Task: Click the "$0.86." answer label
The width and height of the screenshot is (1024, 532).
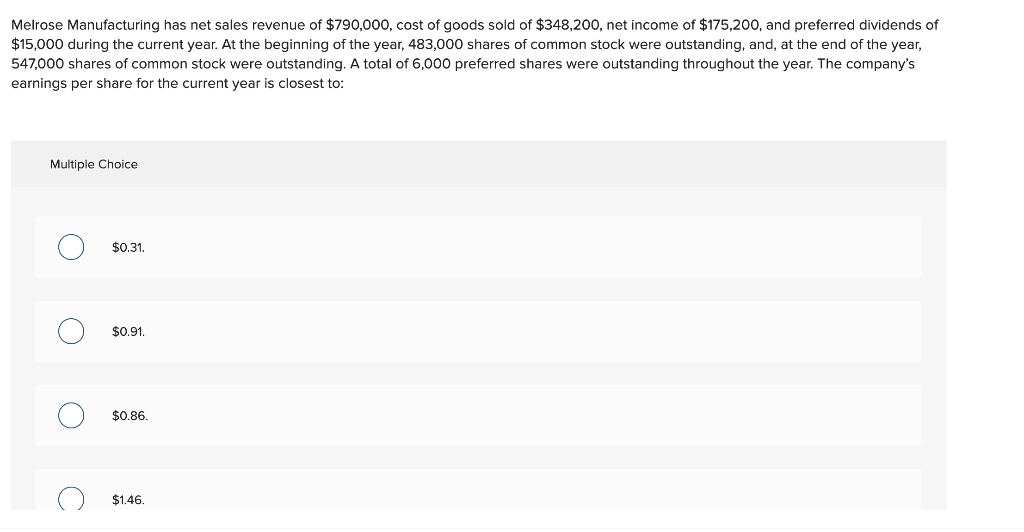Action: 130,416
